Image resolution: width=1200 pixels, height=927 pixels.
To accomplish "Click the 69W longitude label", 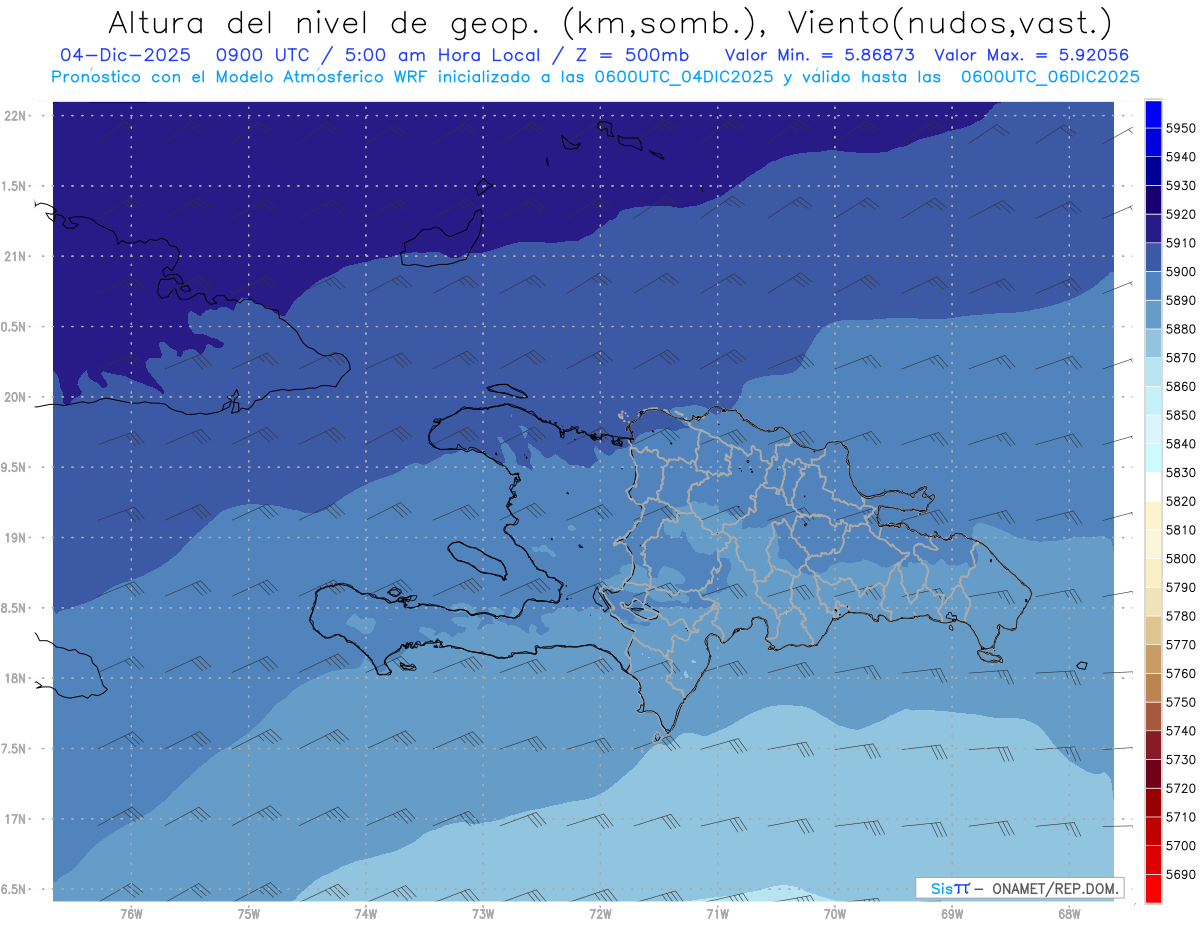I will 952,913.
